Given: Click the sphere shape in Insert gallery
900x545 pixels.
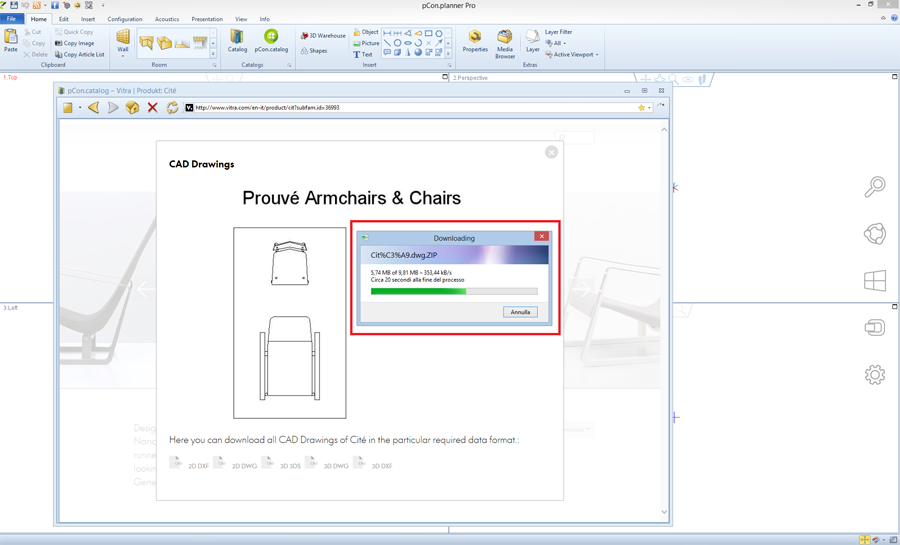Looking at the screenshot, I should point(418,52).
